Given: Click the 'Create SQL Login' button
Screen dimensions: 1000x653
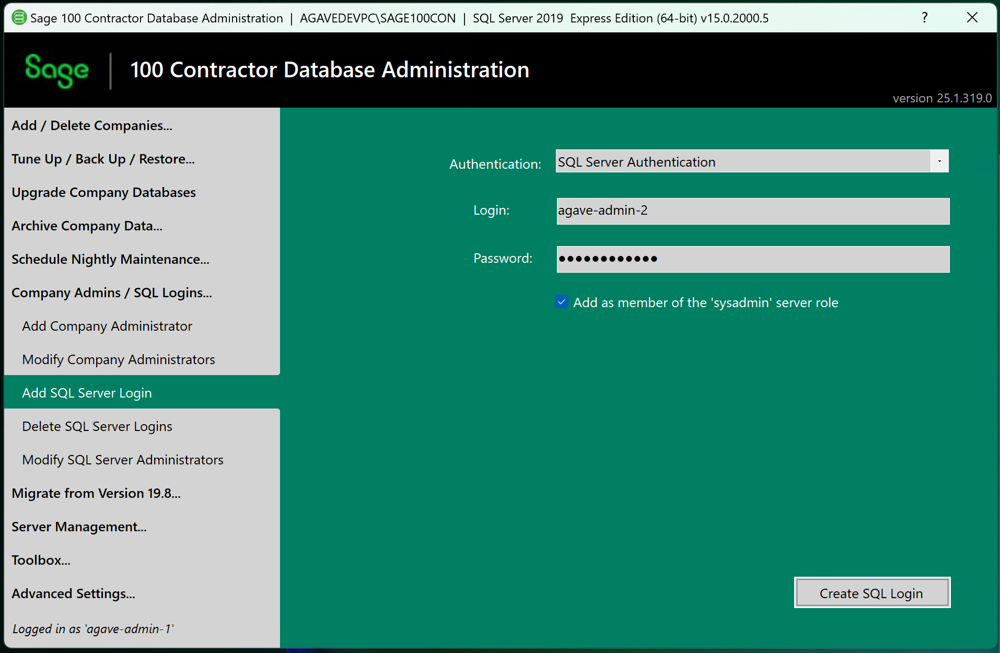Looking at the screenshot, I should 871,592.
